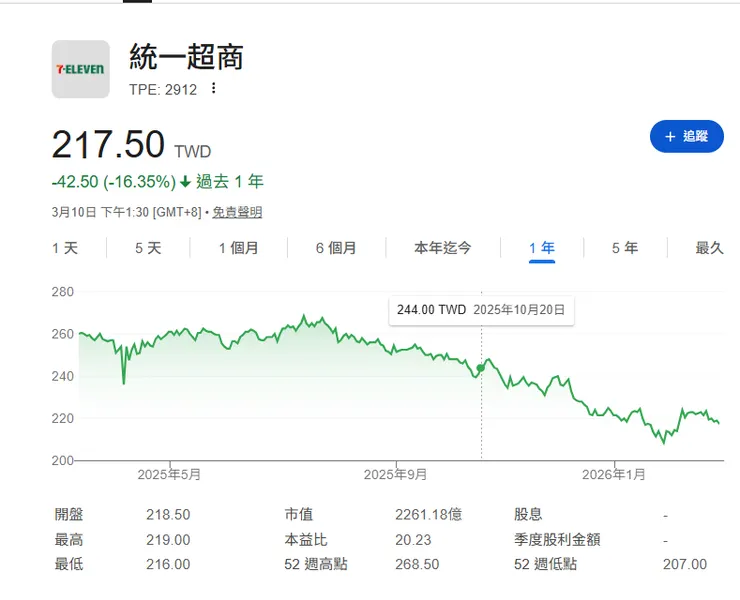The image size is (740, 600).
Task: Click the 52 週高點 value 268.50
Action: point(417,564)
